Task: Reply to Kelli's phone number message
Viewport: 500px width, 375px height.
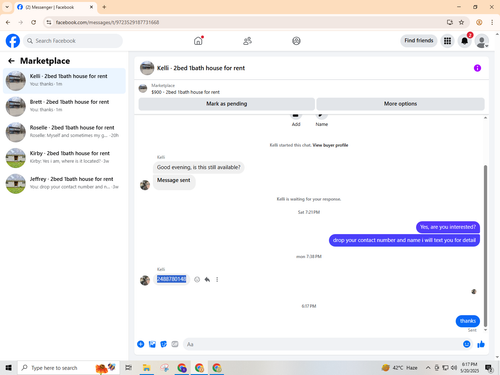Action: coord(207,279)
